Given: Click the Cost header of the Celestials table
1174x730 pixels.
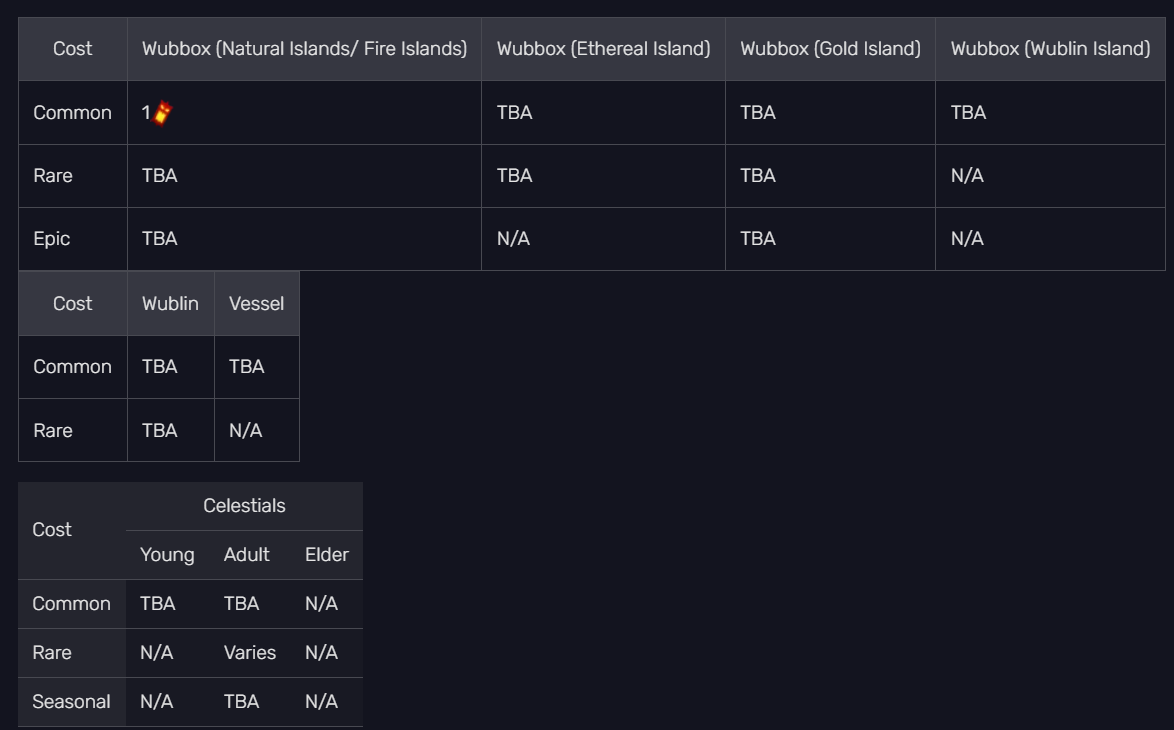Looking at the screenshot, I should pyautogui.click(x=52, y=530).
